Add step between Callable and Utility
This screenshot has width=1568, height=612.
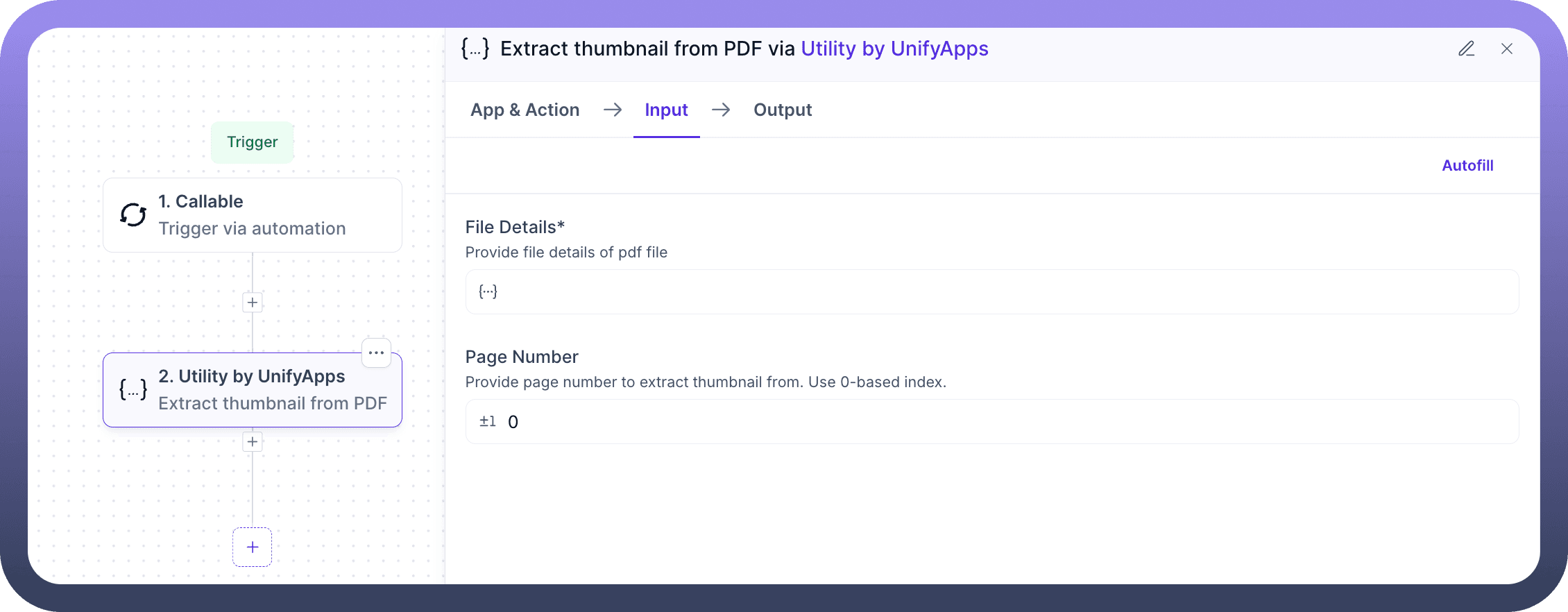pyautogui.click(x=253, y=303)
